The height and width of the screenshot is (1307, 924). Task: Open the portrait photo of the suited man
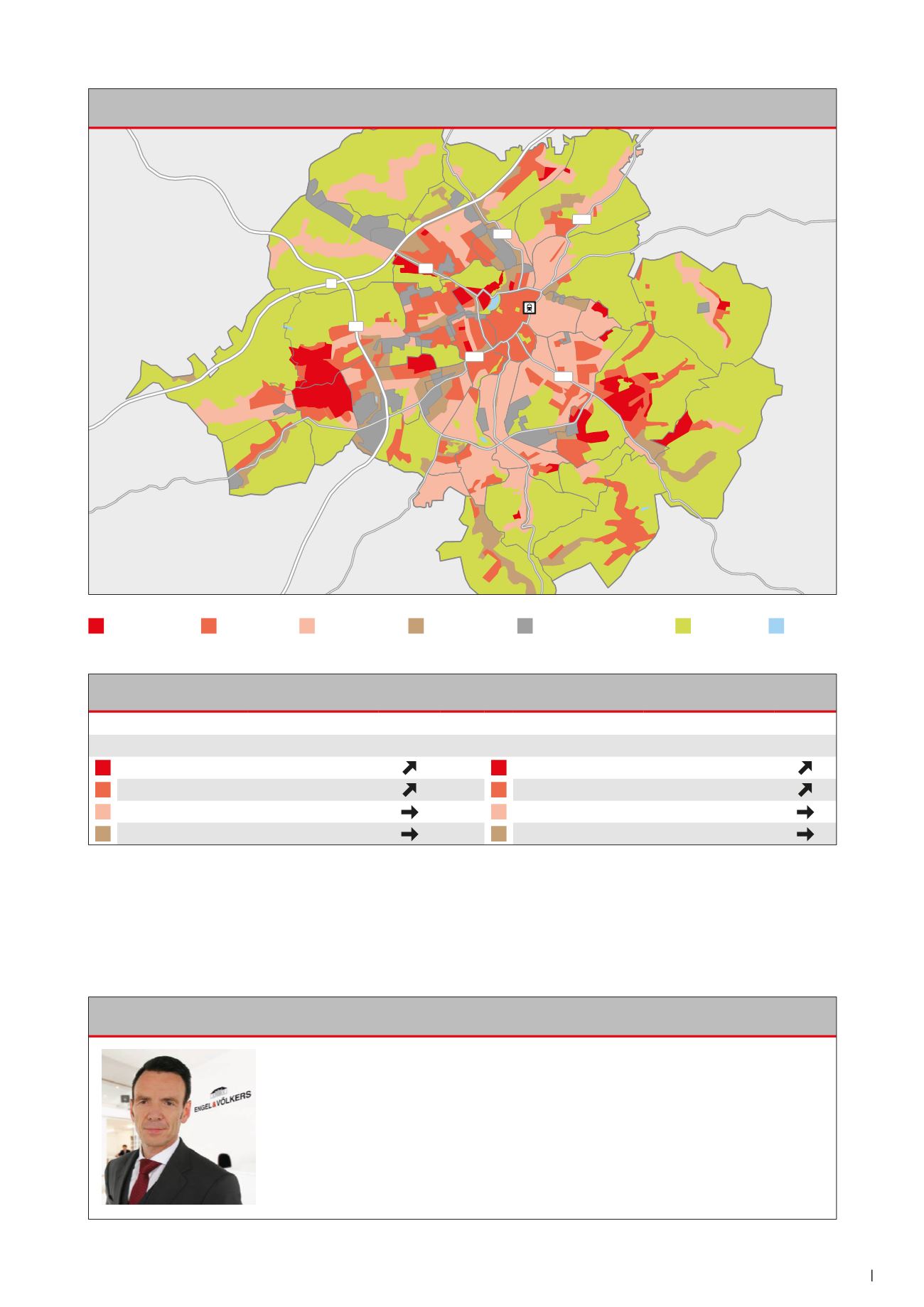point(178,1126)
